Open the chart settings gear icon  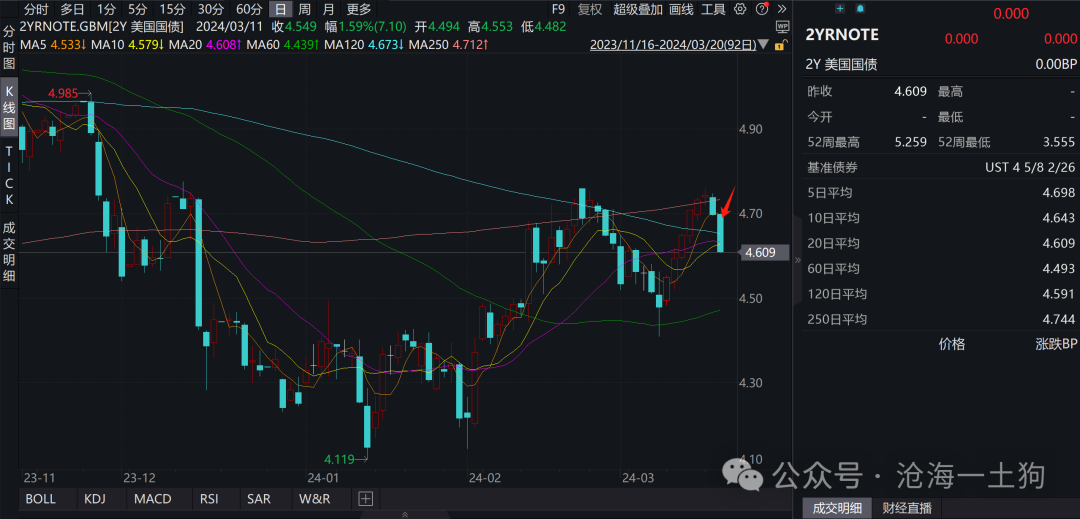click(740, 9)
